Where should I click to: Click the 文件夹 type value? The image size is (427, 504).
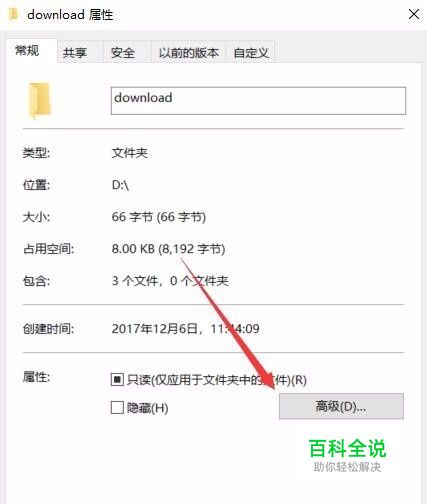point(130,153)
